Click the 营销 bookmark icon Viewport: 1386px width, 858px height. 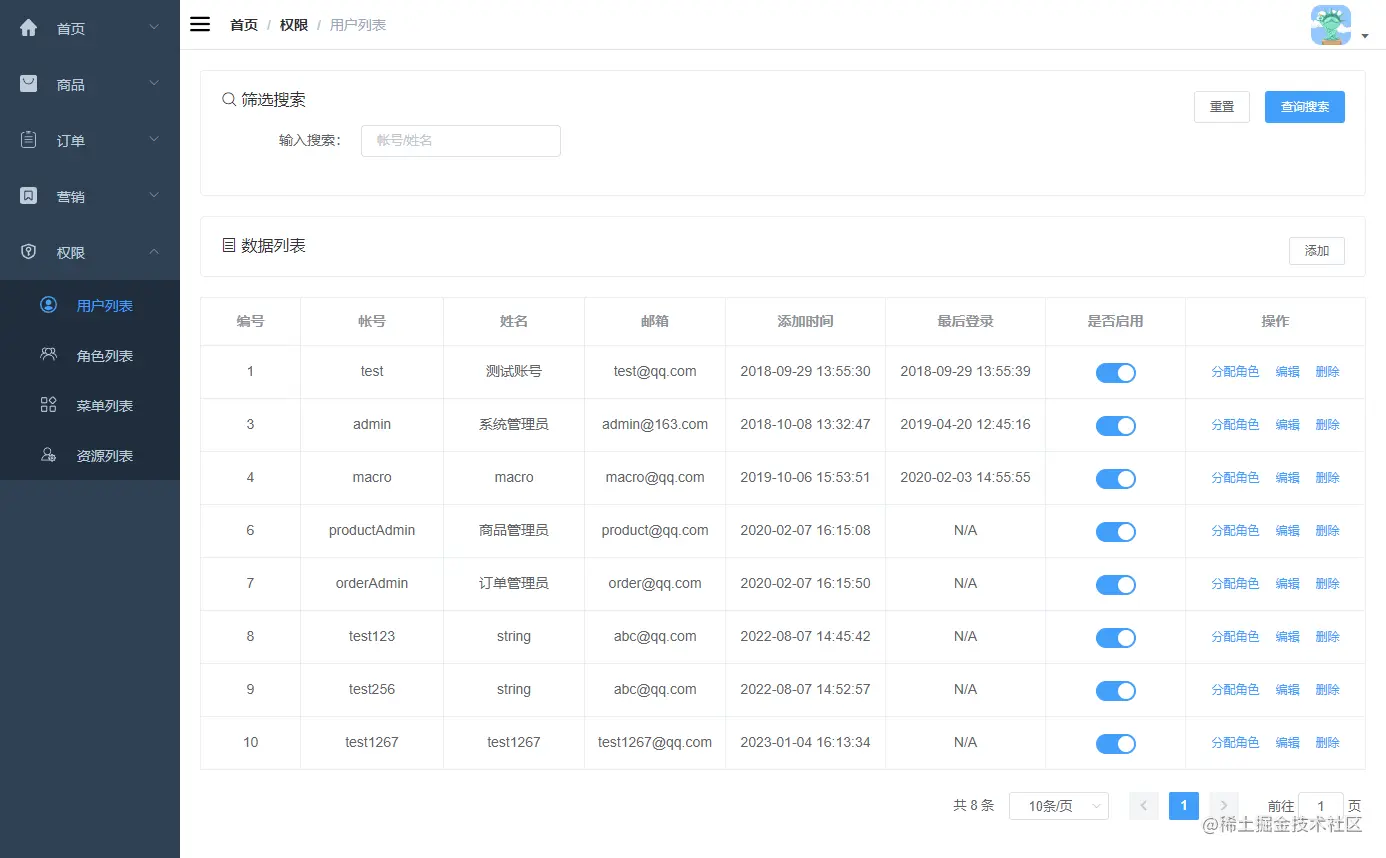pos(29,196)
